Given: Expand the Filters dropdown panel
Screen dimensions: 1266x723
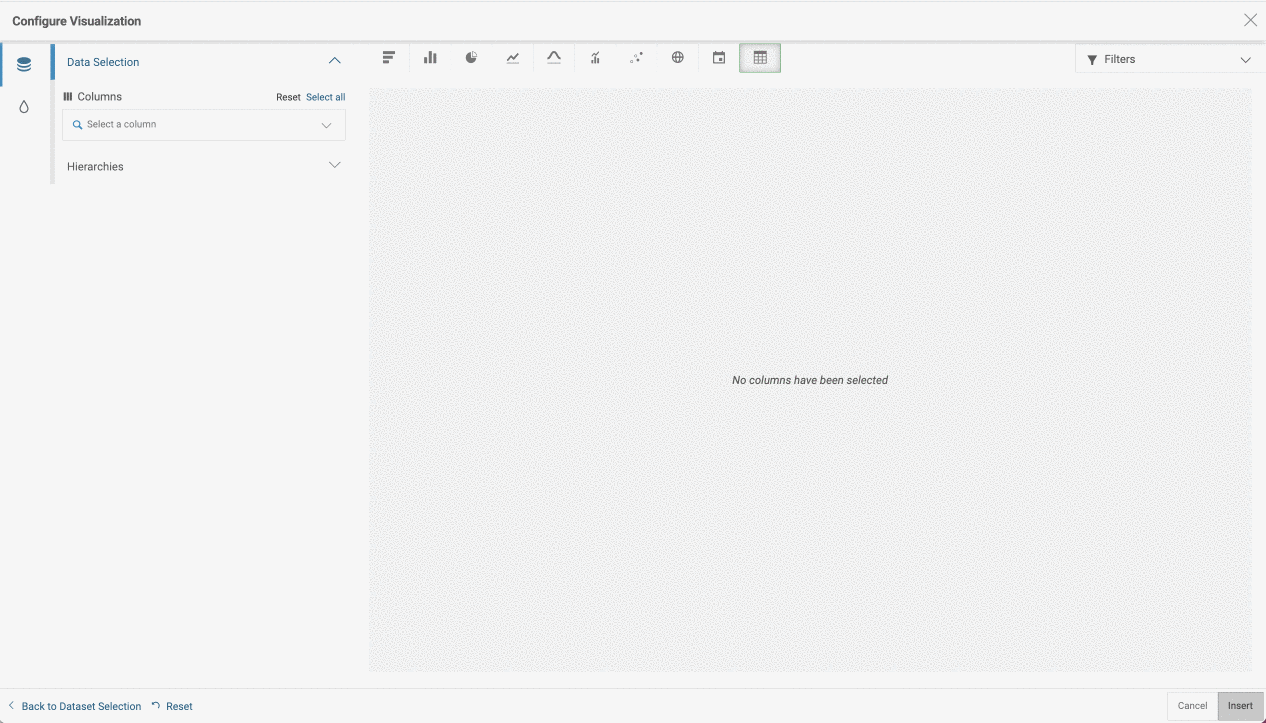Looking at the screenshot, I should click(1170, 59).
